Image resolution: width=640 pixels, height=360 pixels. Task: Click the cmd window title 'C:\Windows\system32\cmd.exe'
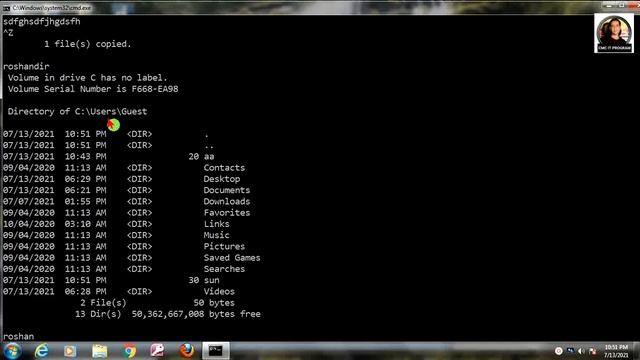(x=52, y=8)
